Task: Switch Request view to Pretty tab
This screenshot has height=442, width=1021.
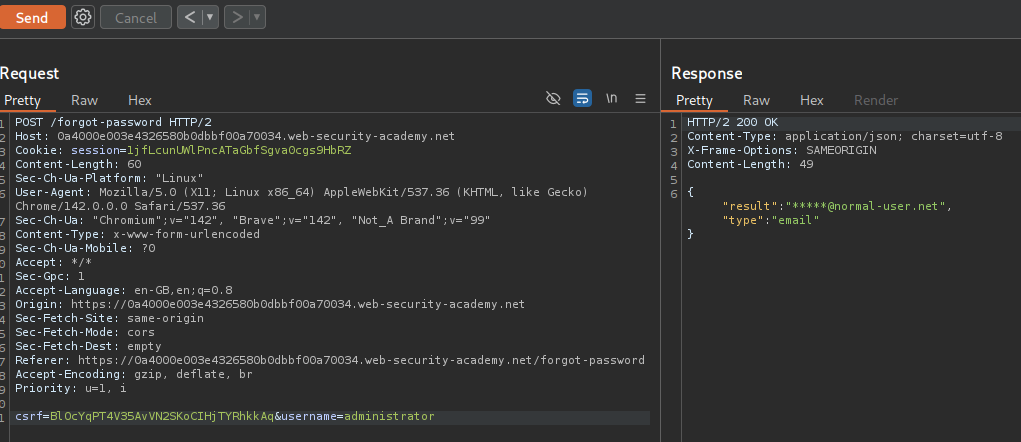Action: (x=22, y=100)
